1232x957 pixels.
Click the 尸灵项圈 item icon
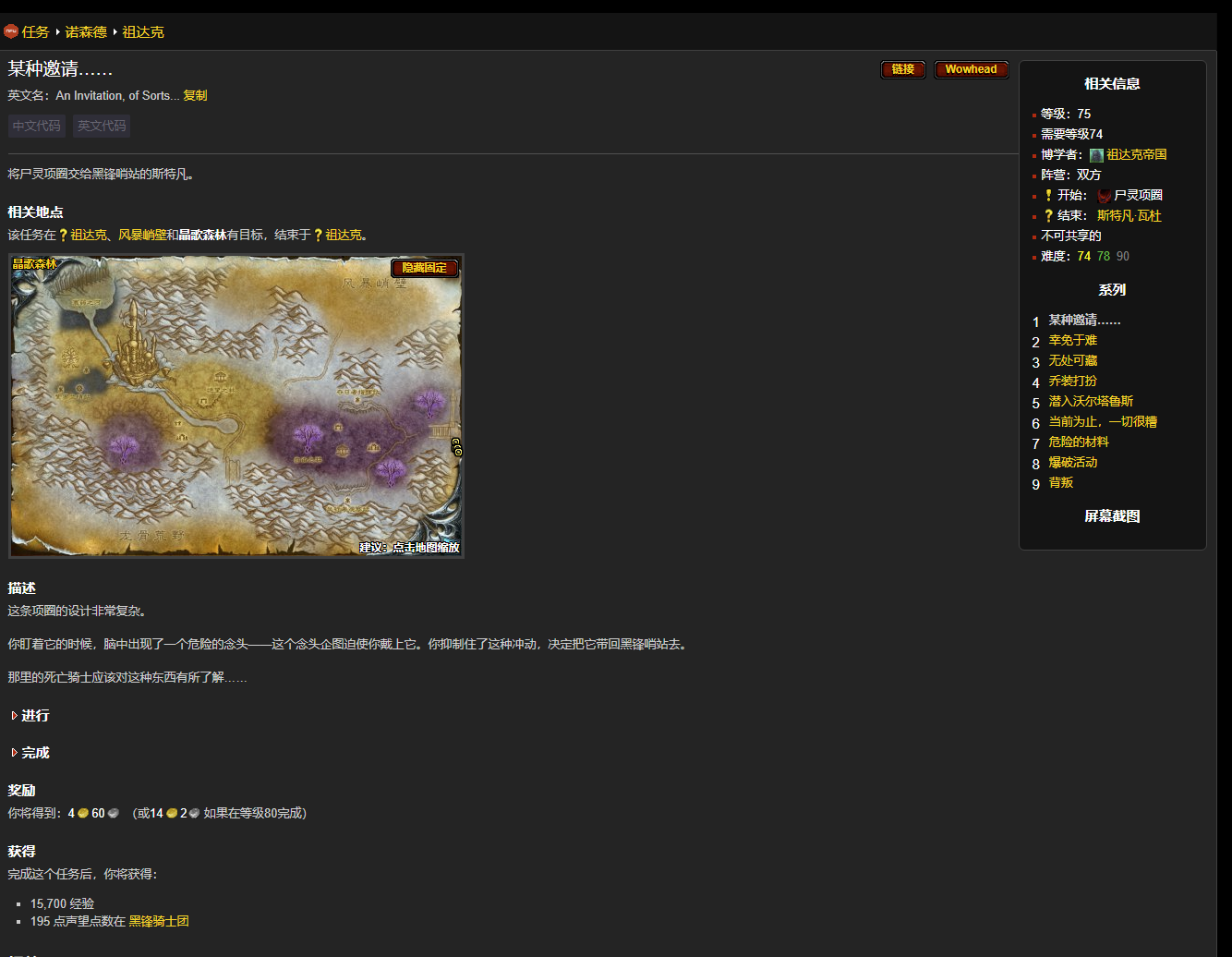(1105, 196)
